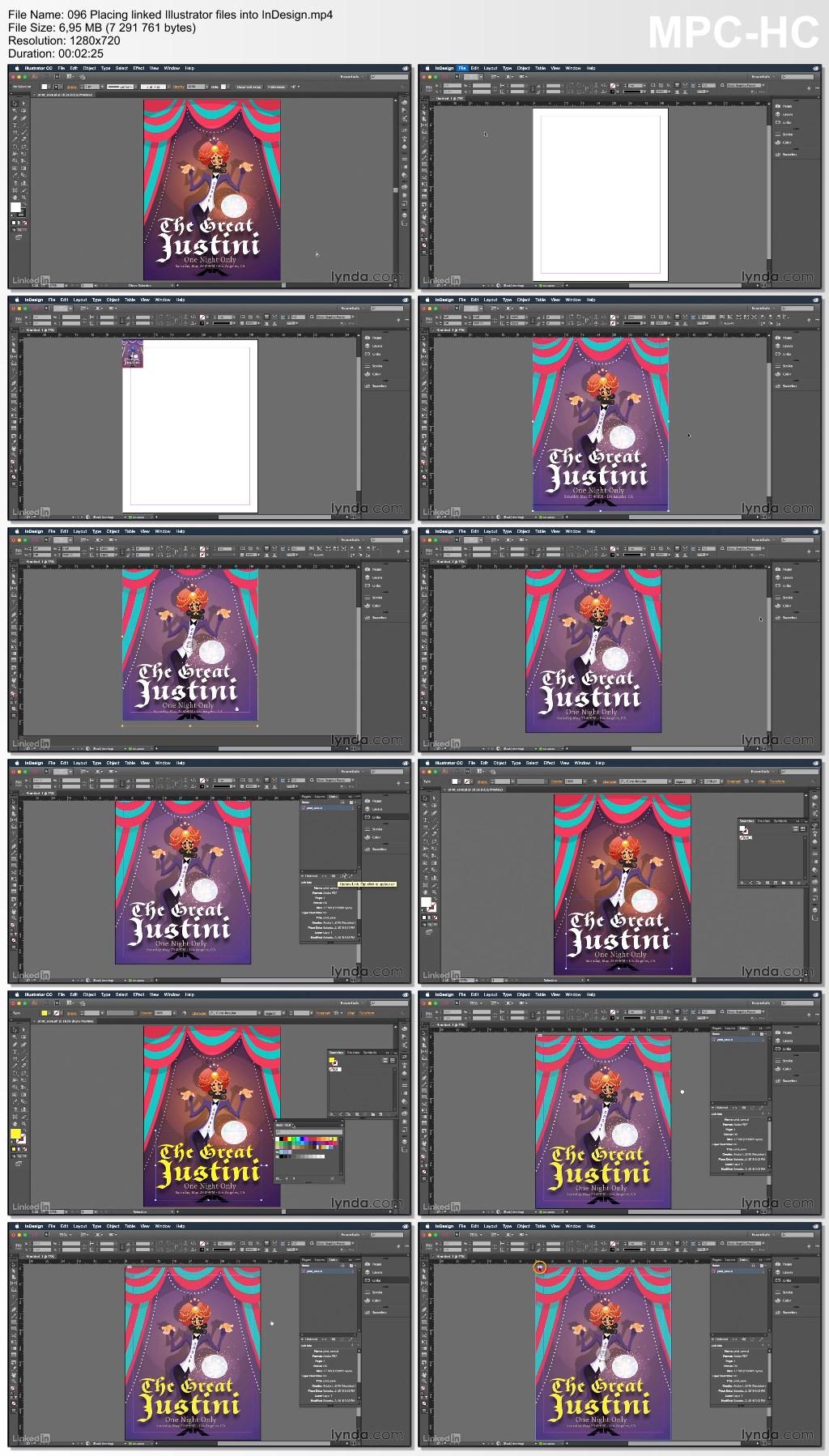Pick red swatch in yellow-title frame's swatch library
This screenshot has width=829, height=1456.
[285, 1139]
